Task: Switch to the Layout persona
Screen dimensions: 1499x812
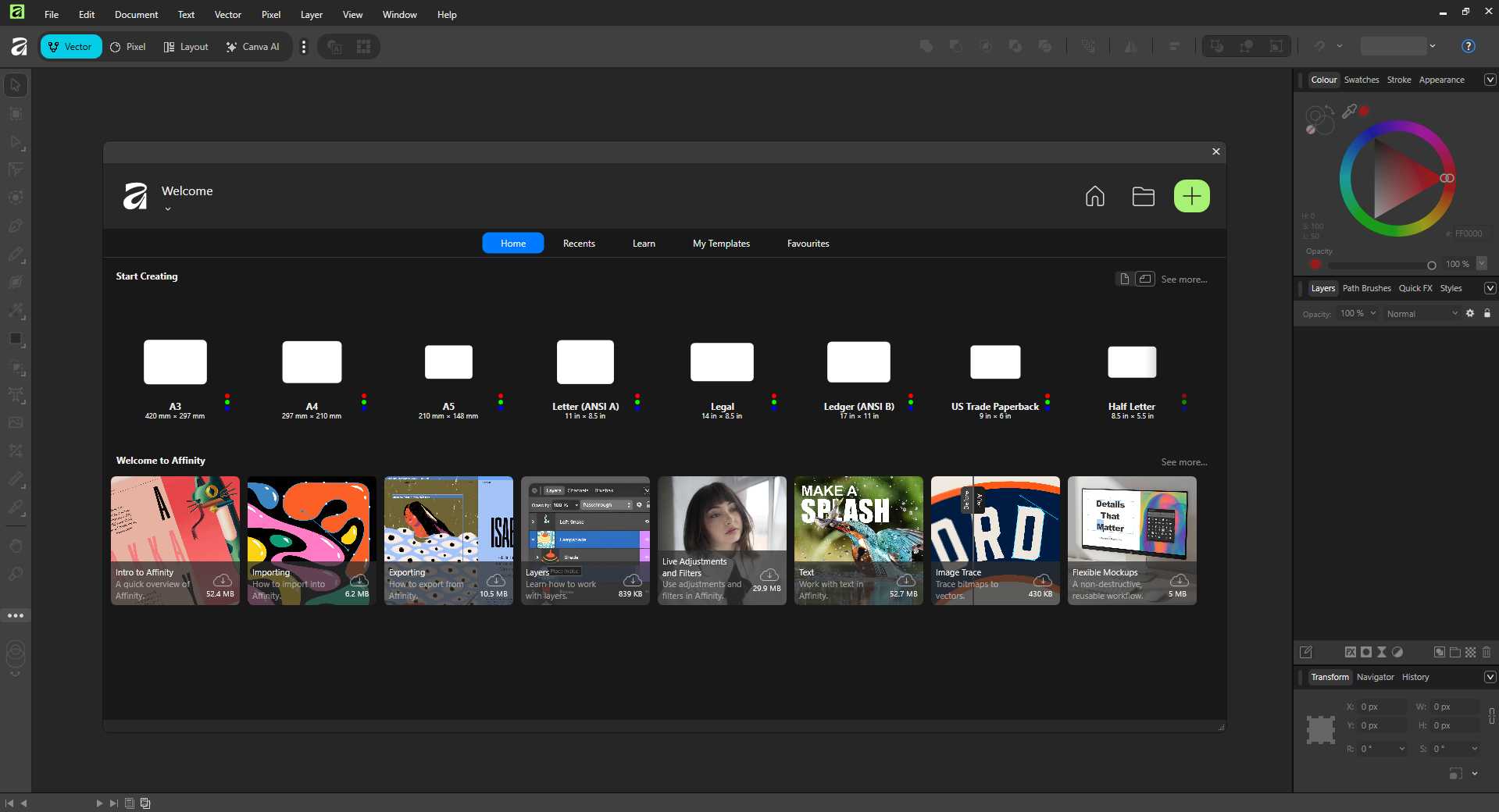Action: tap(186, 47)
